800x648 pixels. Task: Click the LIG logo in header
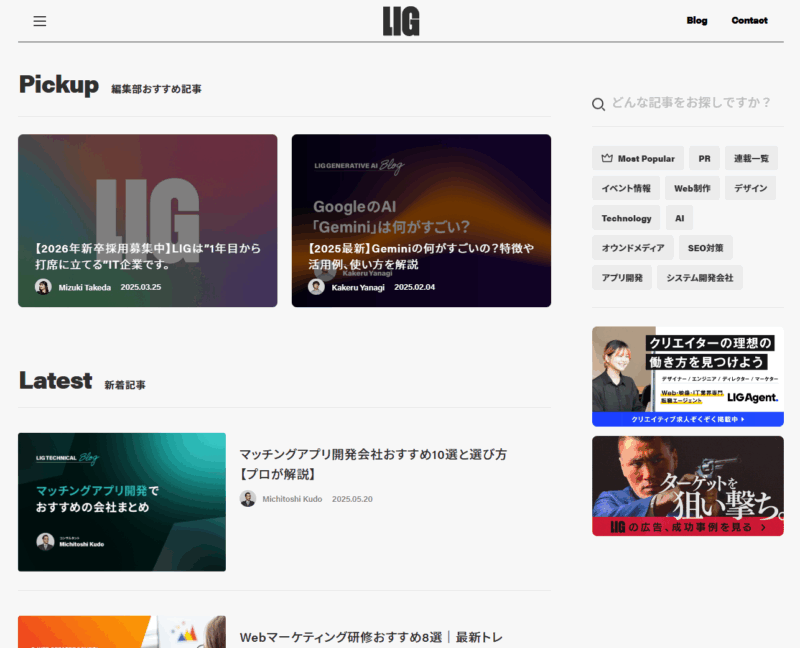tap(401, 21)
